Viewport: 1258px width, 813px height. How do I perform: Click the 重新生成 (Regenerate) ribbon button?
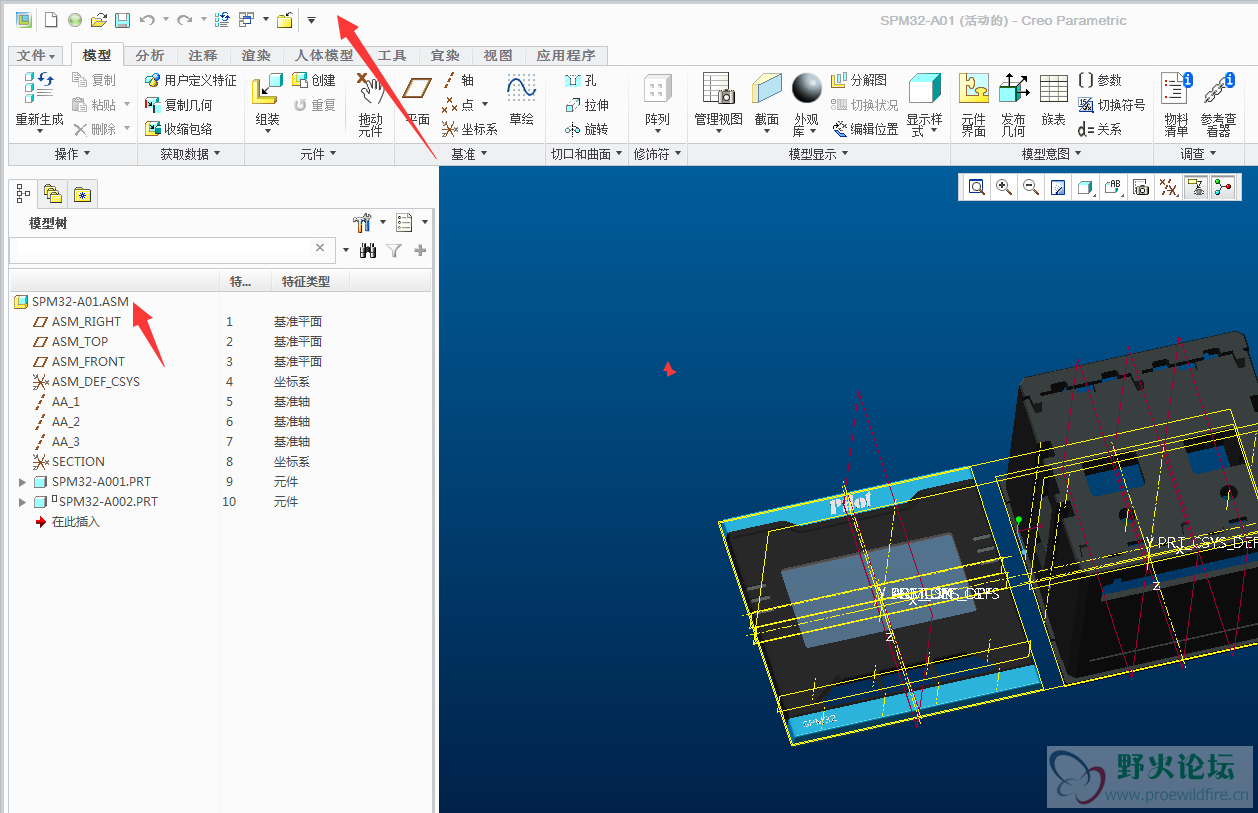click(x=40, y=102)
